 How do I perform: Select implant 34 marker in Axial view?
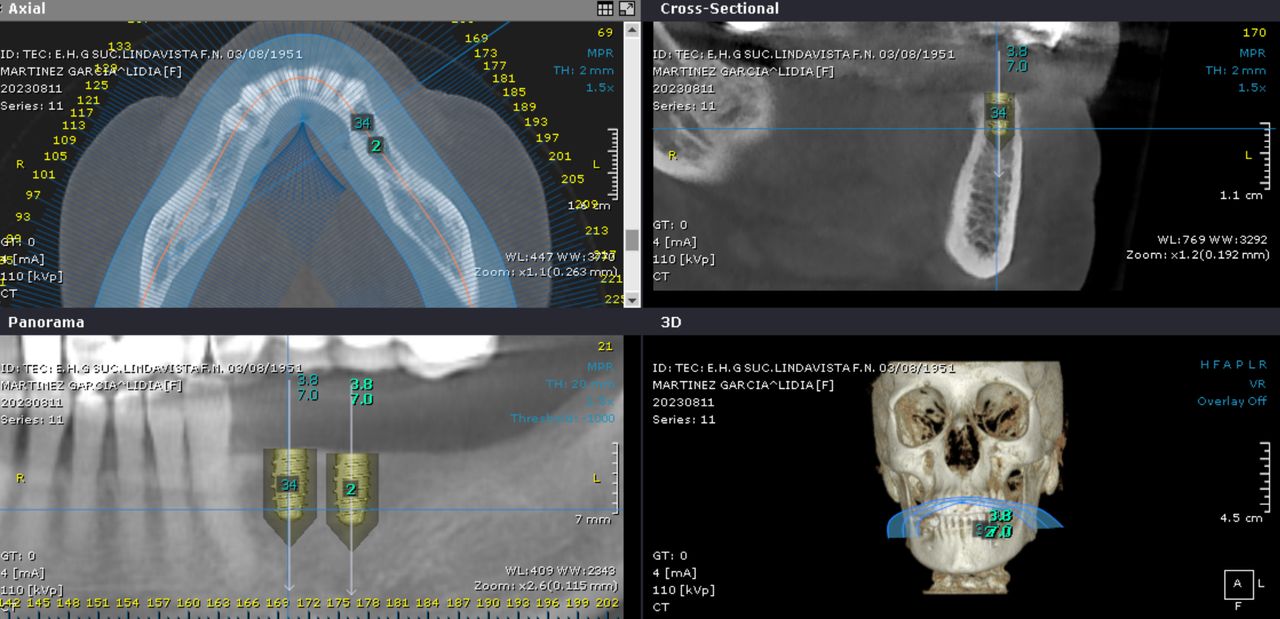[x=363, y=123]
